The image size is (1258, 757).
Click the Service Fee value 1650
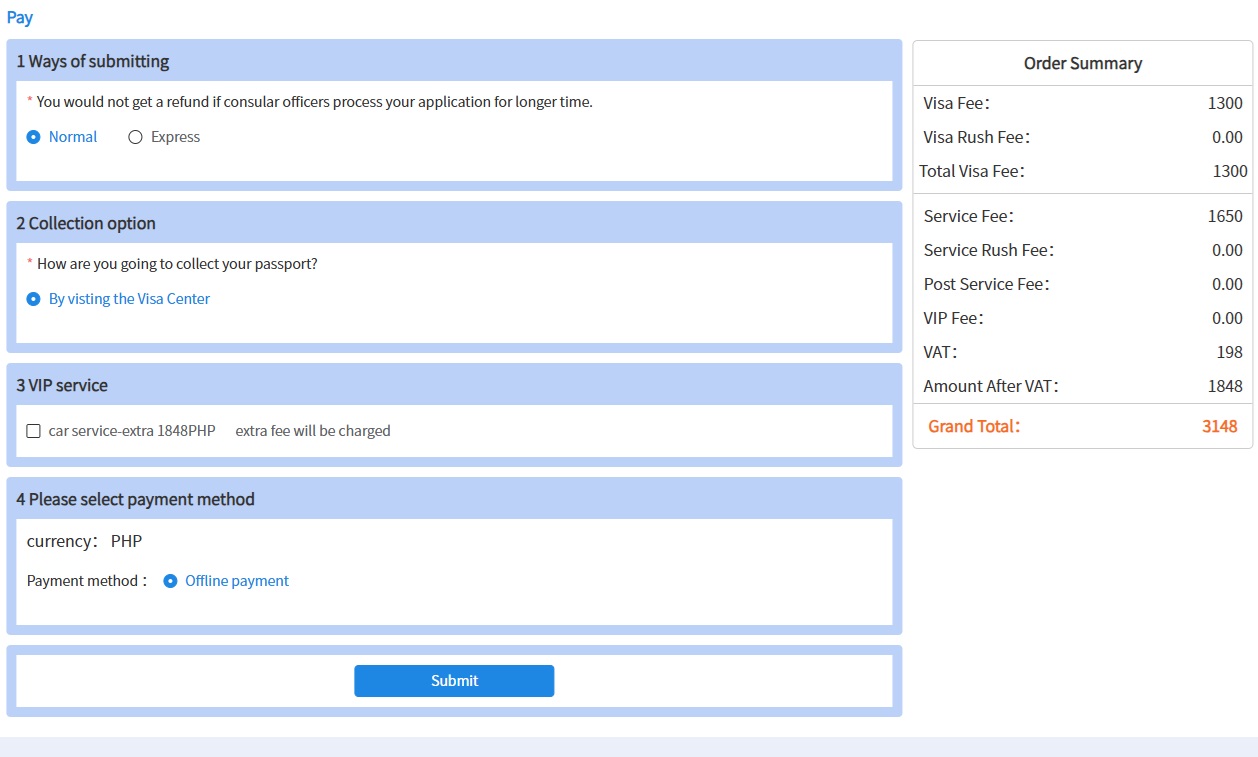(1225, 216)
